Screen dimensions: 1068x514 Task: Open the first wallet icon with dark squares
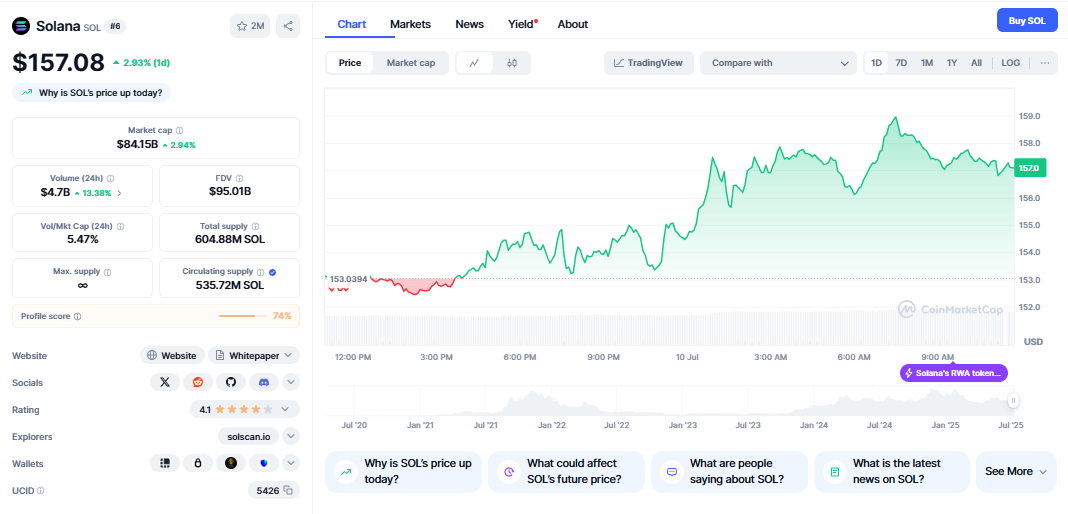[165, 464]
